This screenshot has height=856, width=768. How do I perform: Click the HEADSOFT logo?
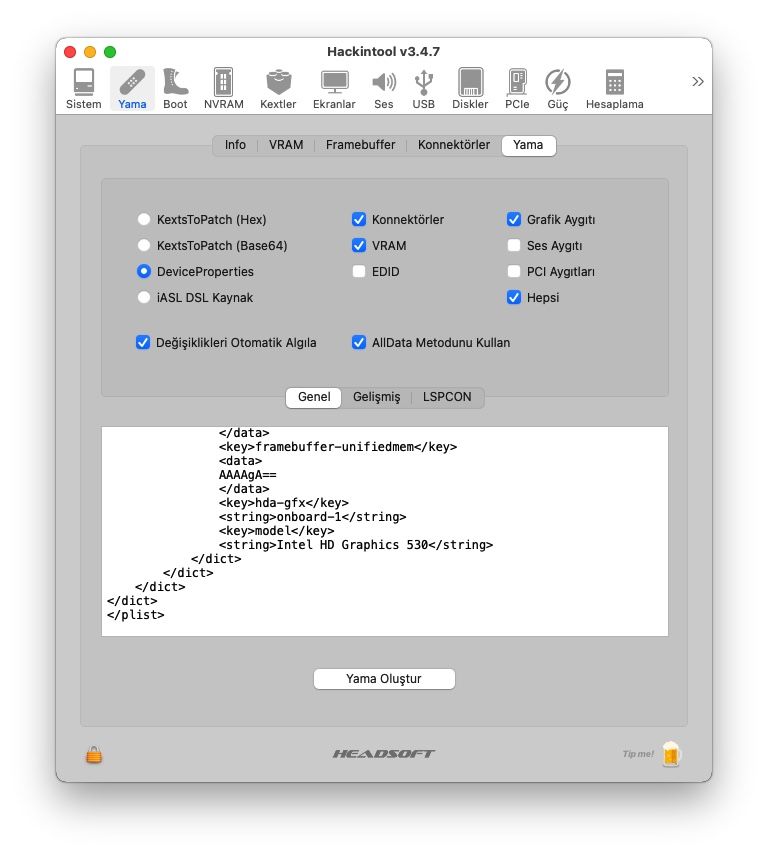(x=384, y=754)
